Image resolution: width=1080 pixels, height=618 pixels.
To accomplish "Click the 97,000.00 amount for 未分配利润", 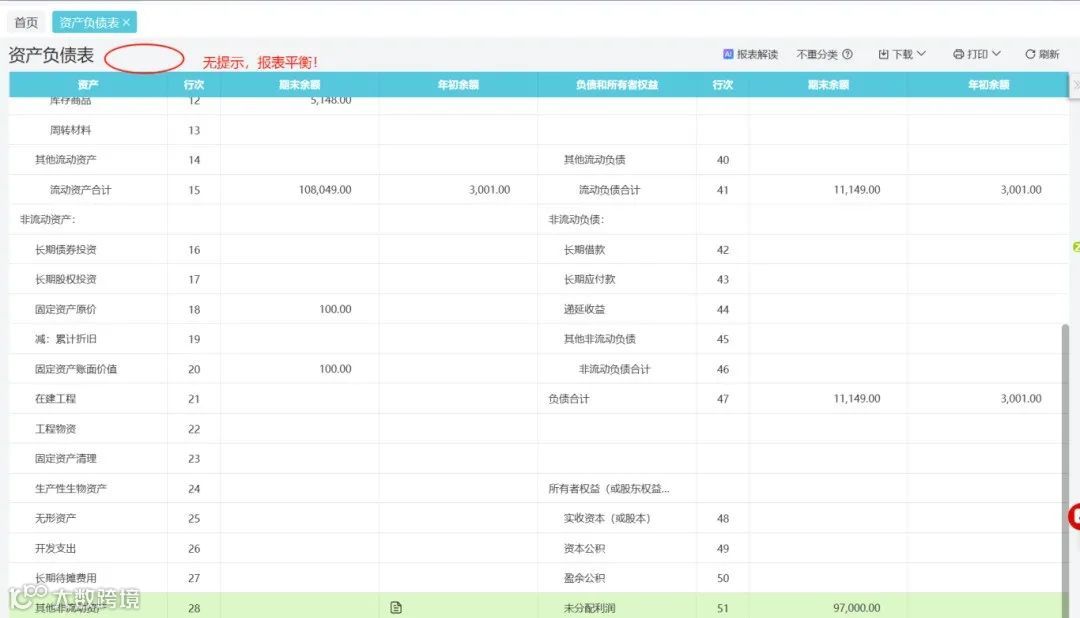I will coord(857,608).
